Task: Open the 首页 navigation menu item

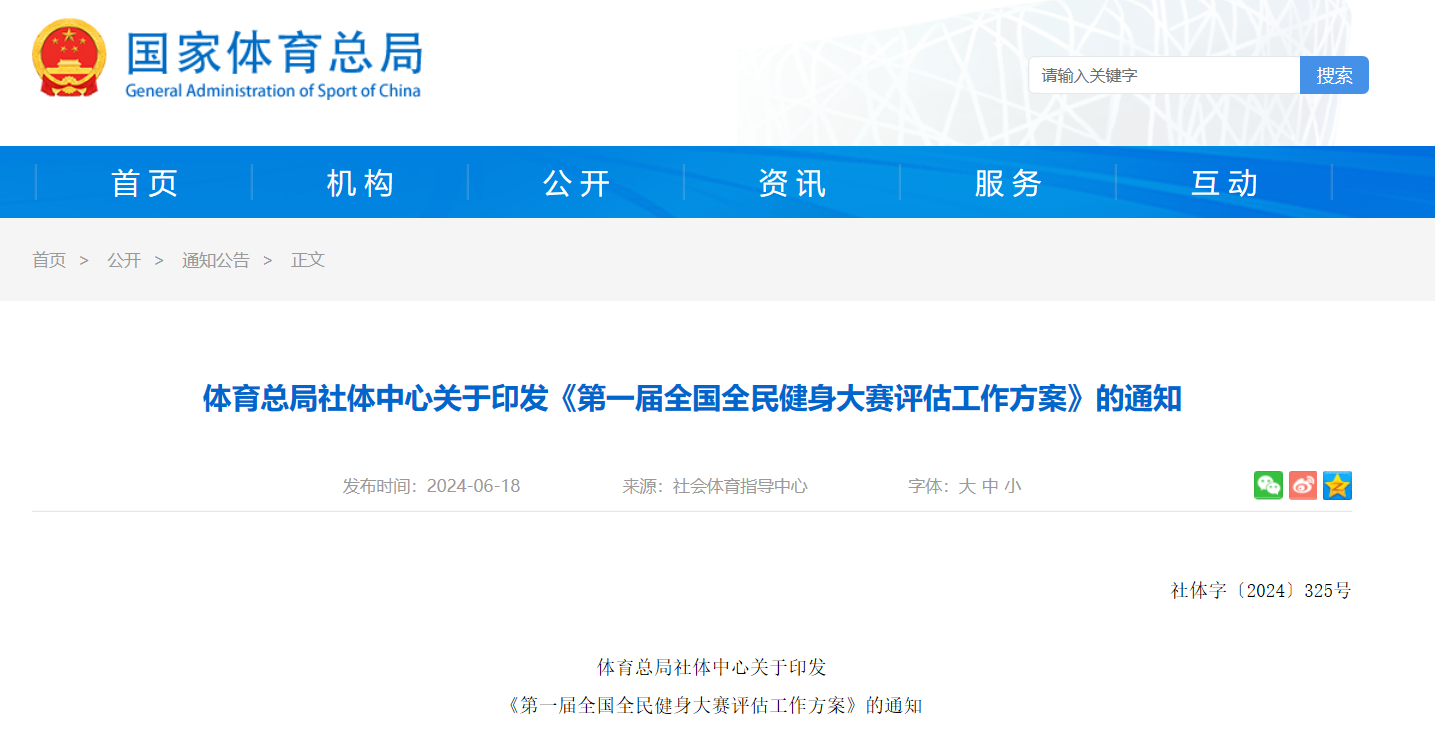Action: coord(144,183)
